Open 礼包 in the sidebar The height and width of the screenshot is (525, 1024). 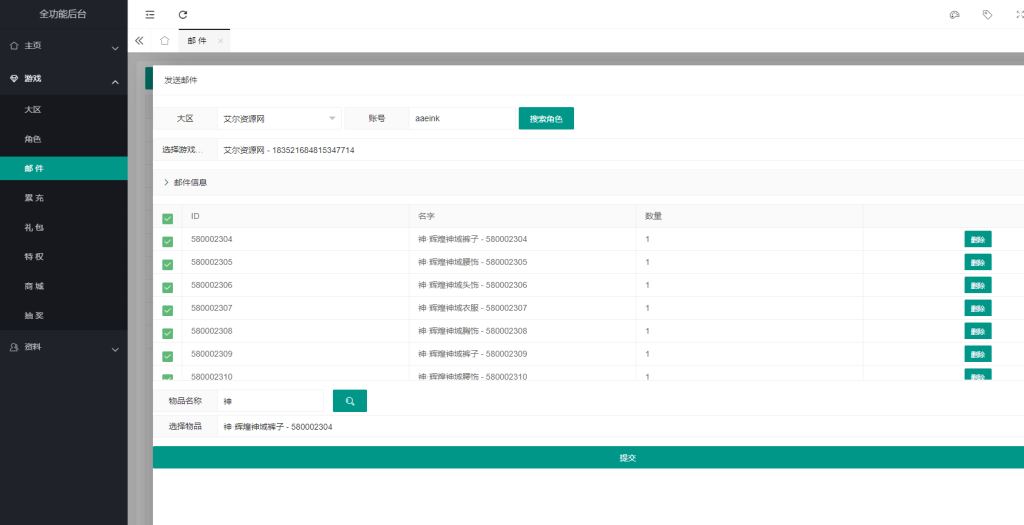(x=33, y=228)
